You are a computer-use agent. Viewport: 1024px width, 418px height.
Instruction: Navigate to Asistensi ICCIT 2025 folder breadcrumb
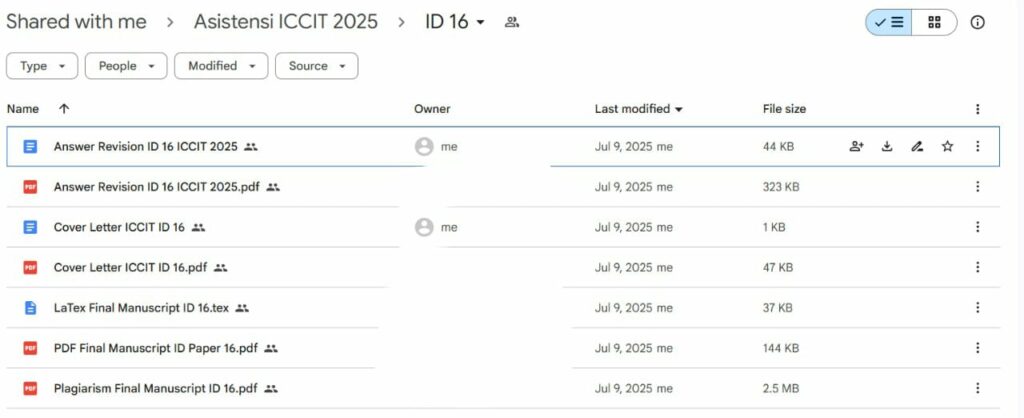coord(285,22)
